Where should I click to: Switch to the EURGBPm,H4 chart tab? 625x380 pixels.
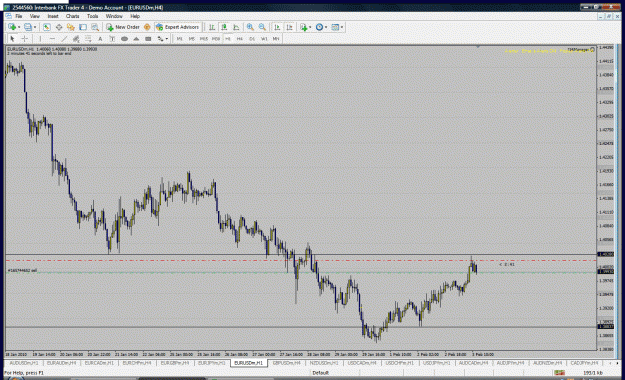click(175, 363)
